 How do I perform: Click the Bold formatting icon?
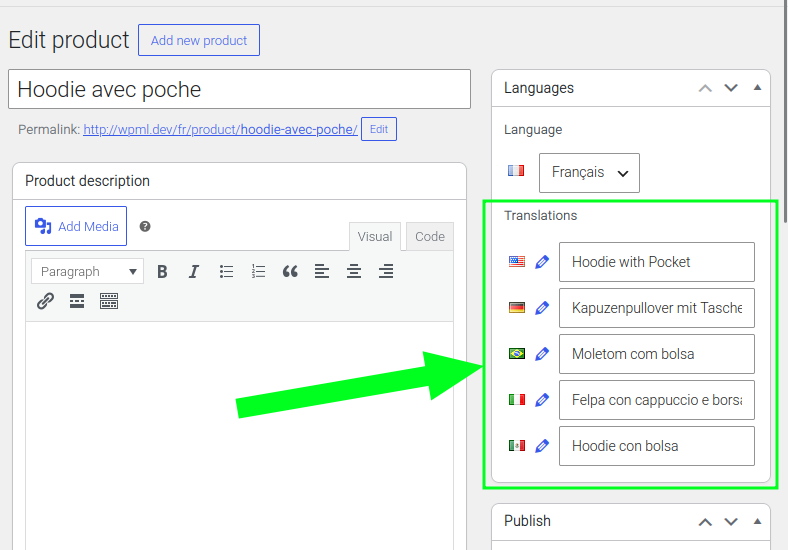click(x=162, y=271)
